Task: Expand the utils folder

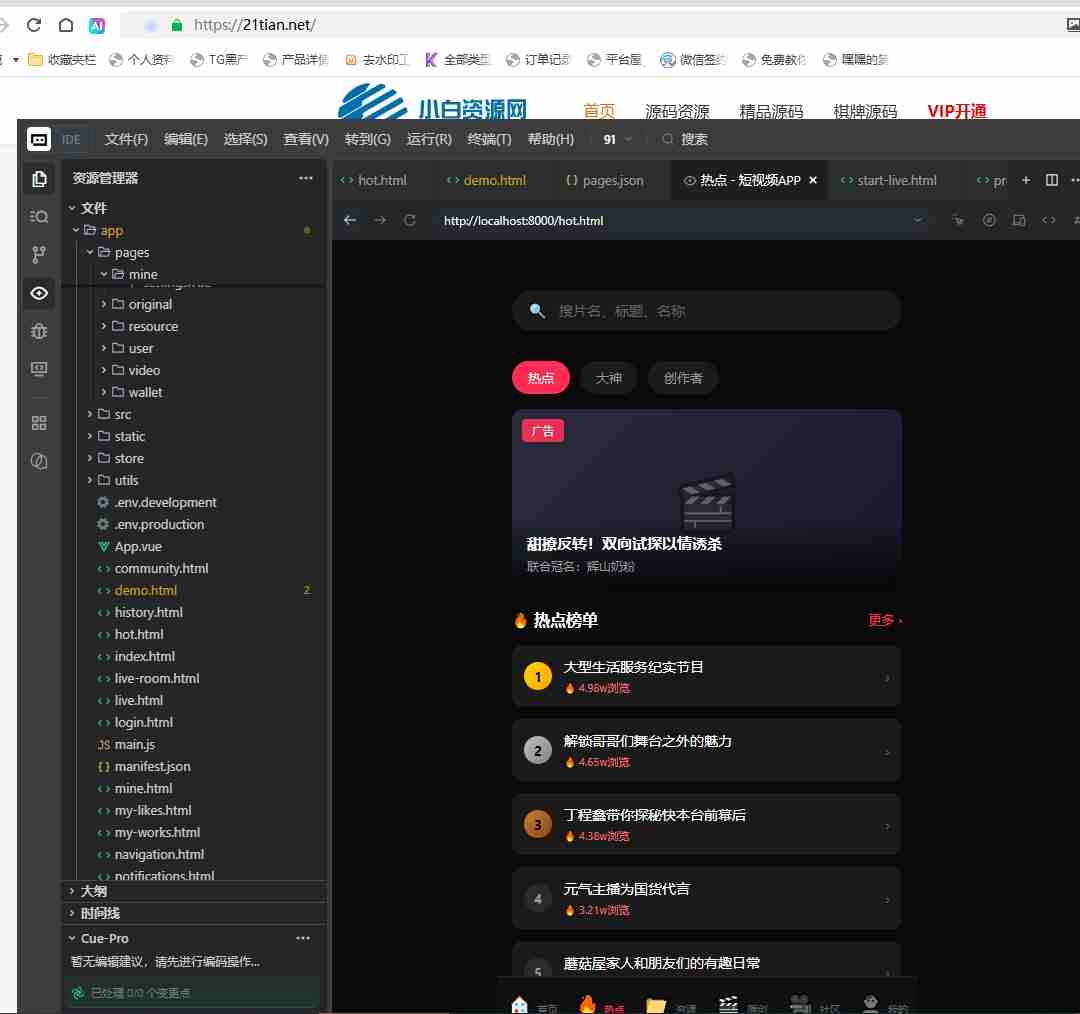Action: [x=90, y=481]
